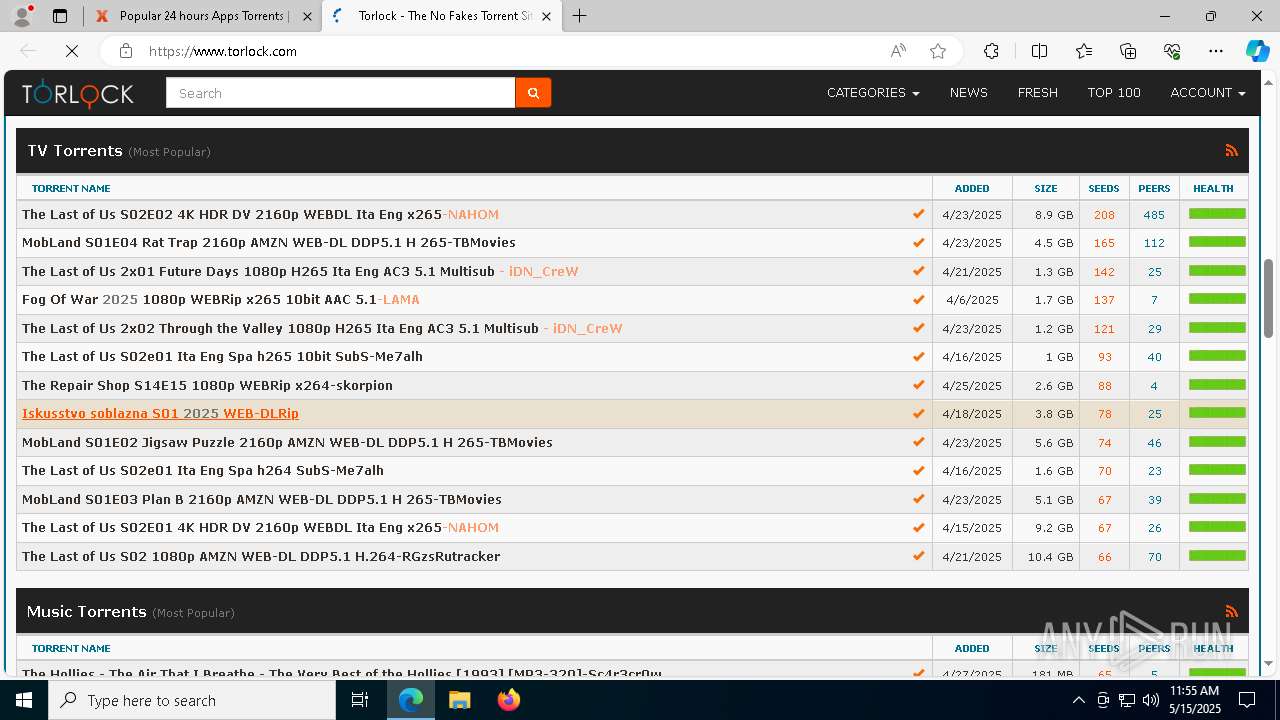Open Last of Us S02E02 4K NAHOM torrent
Screen dimensions: 1280x720
click(x=260, y=214)
